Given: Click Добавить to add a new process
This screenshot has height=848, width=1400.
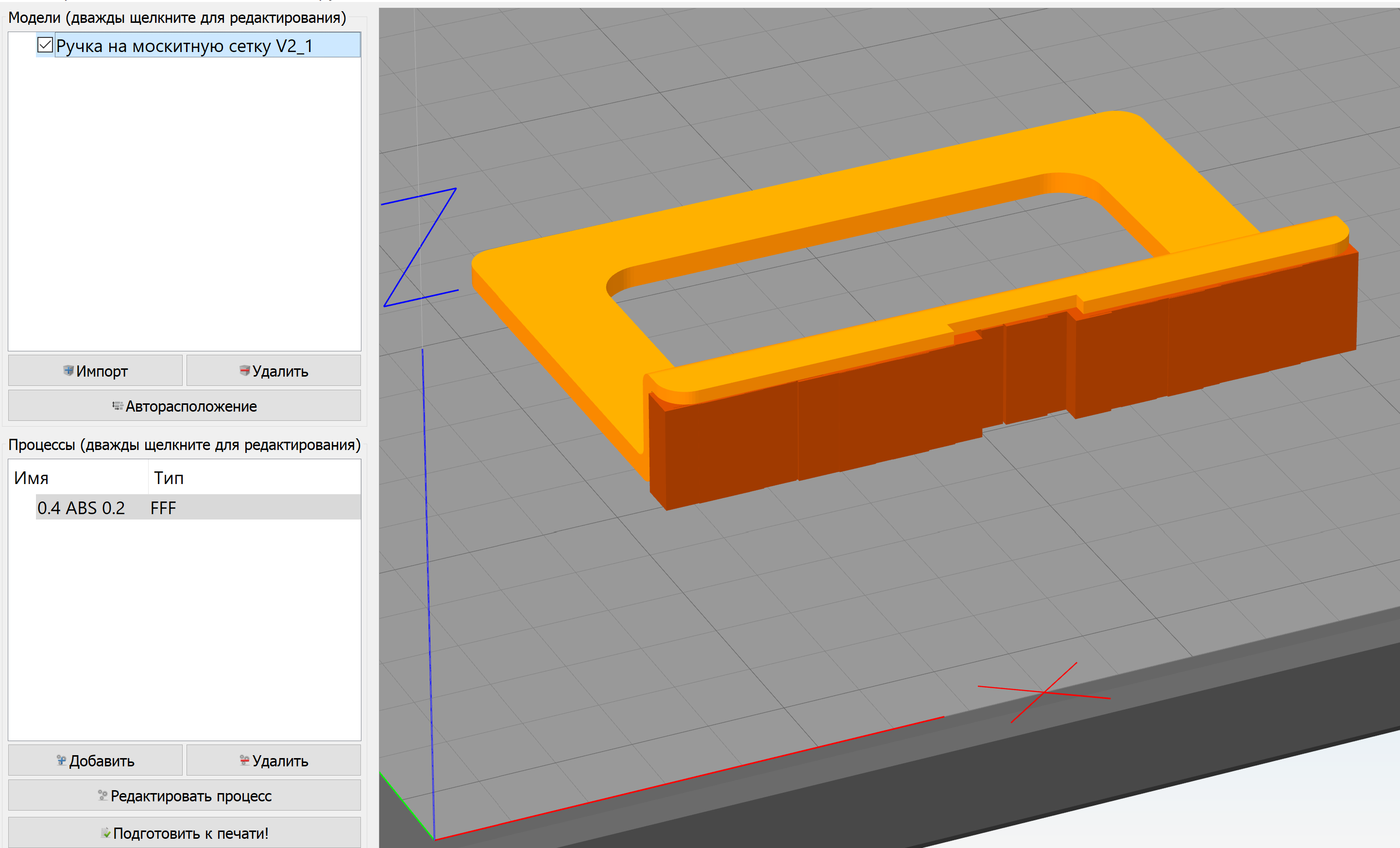Looking at the screenshot, I should click(95, 761).
